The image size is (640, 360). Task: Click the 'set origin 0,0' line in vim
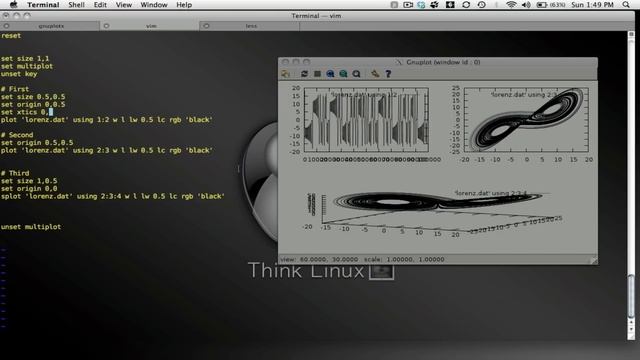pos(29,189)
